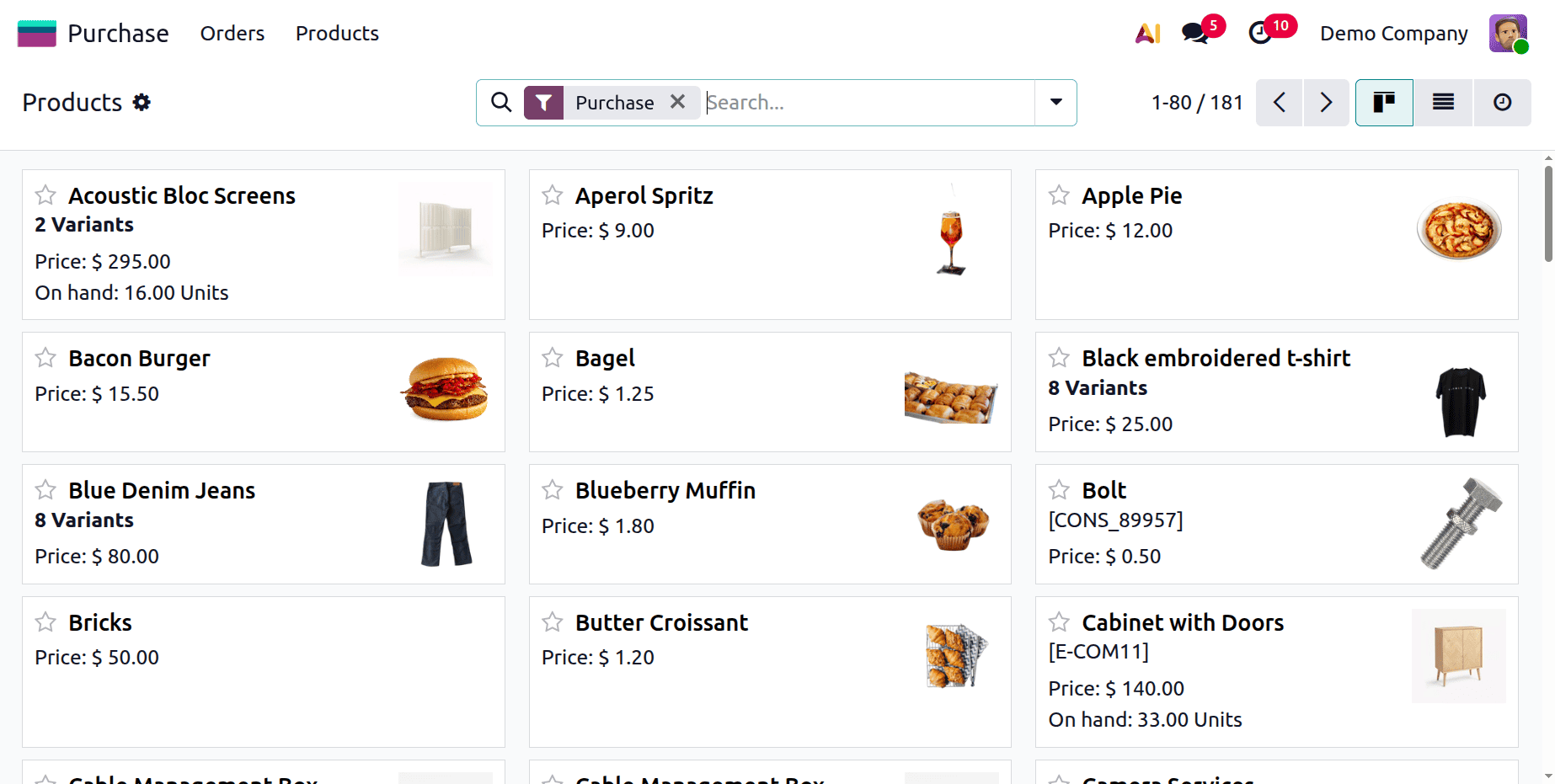The width and height of the screenshot is (1555, 784).
Task: Open activities via the clock icon
Action: [x=1260, y=33]
